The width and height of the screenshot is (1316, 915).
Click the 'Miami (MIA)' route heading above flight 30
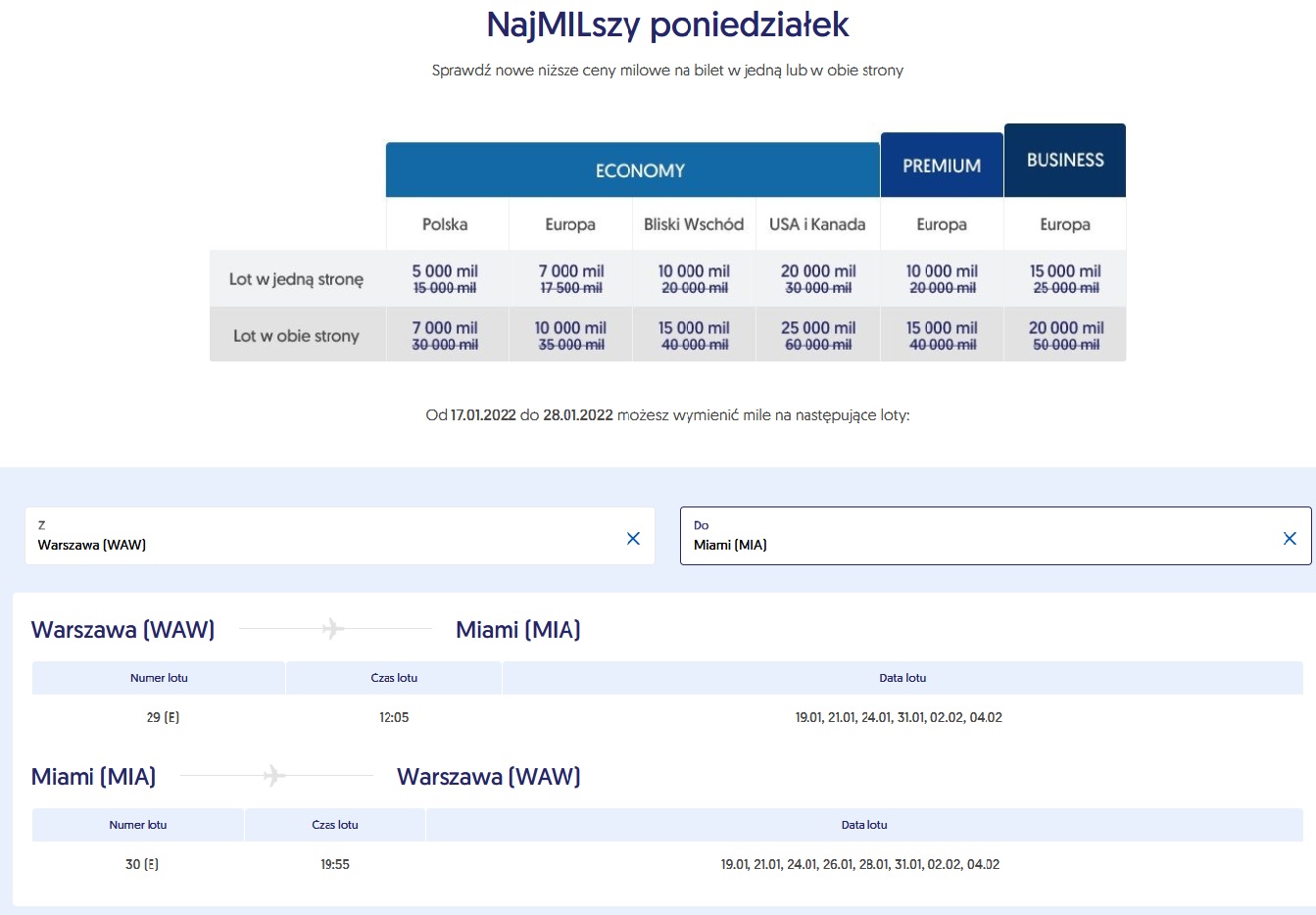tap(94, 777)
